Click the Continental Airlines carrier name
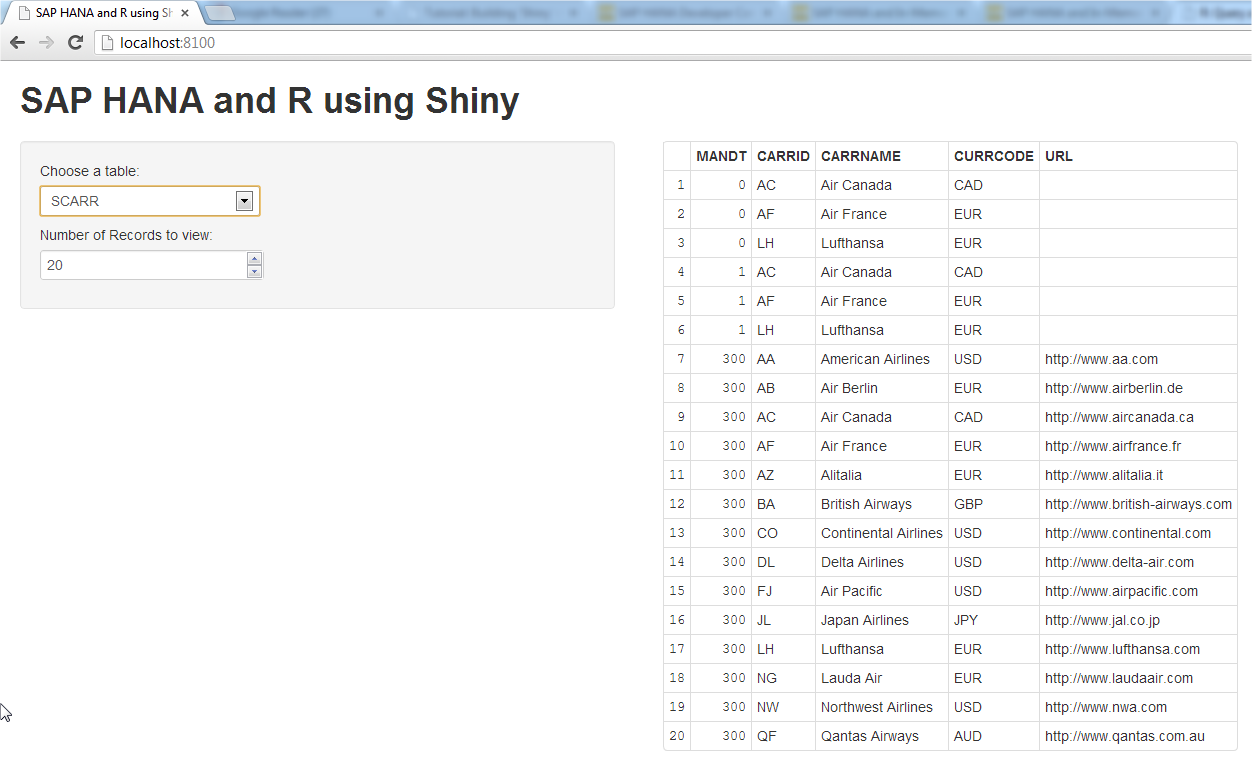The image size is (1252, 766). [882, 533]
